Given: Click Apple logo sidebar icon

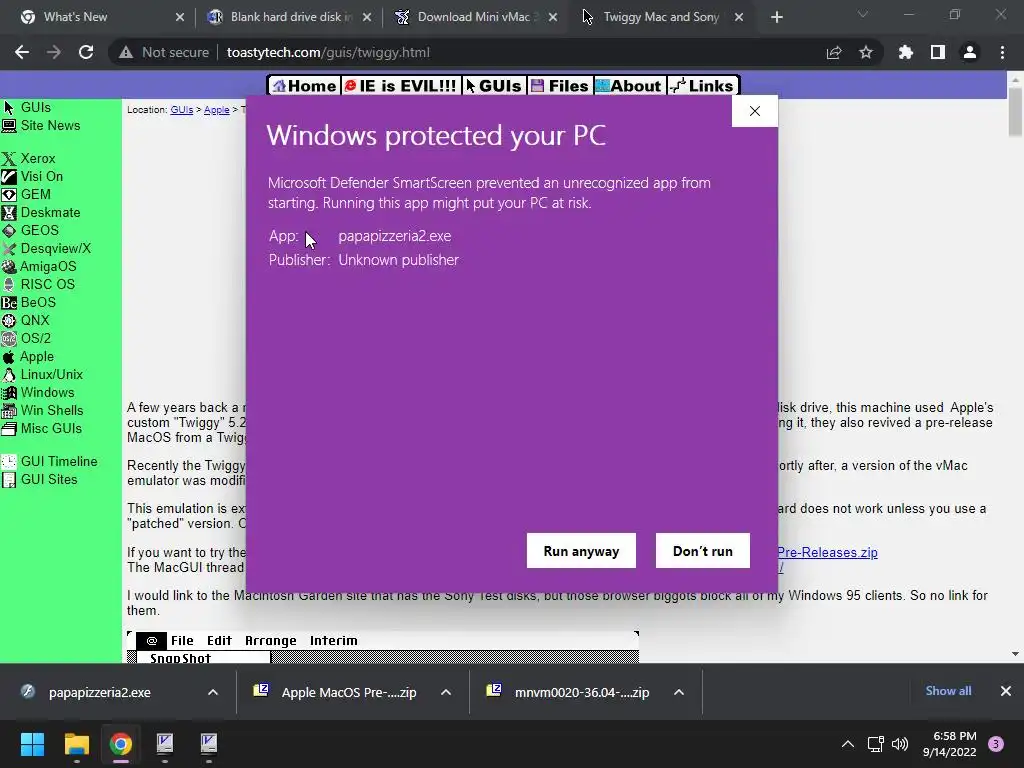Looking at the screenshot, I should [x=8, y=357].
